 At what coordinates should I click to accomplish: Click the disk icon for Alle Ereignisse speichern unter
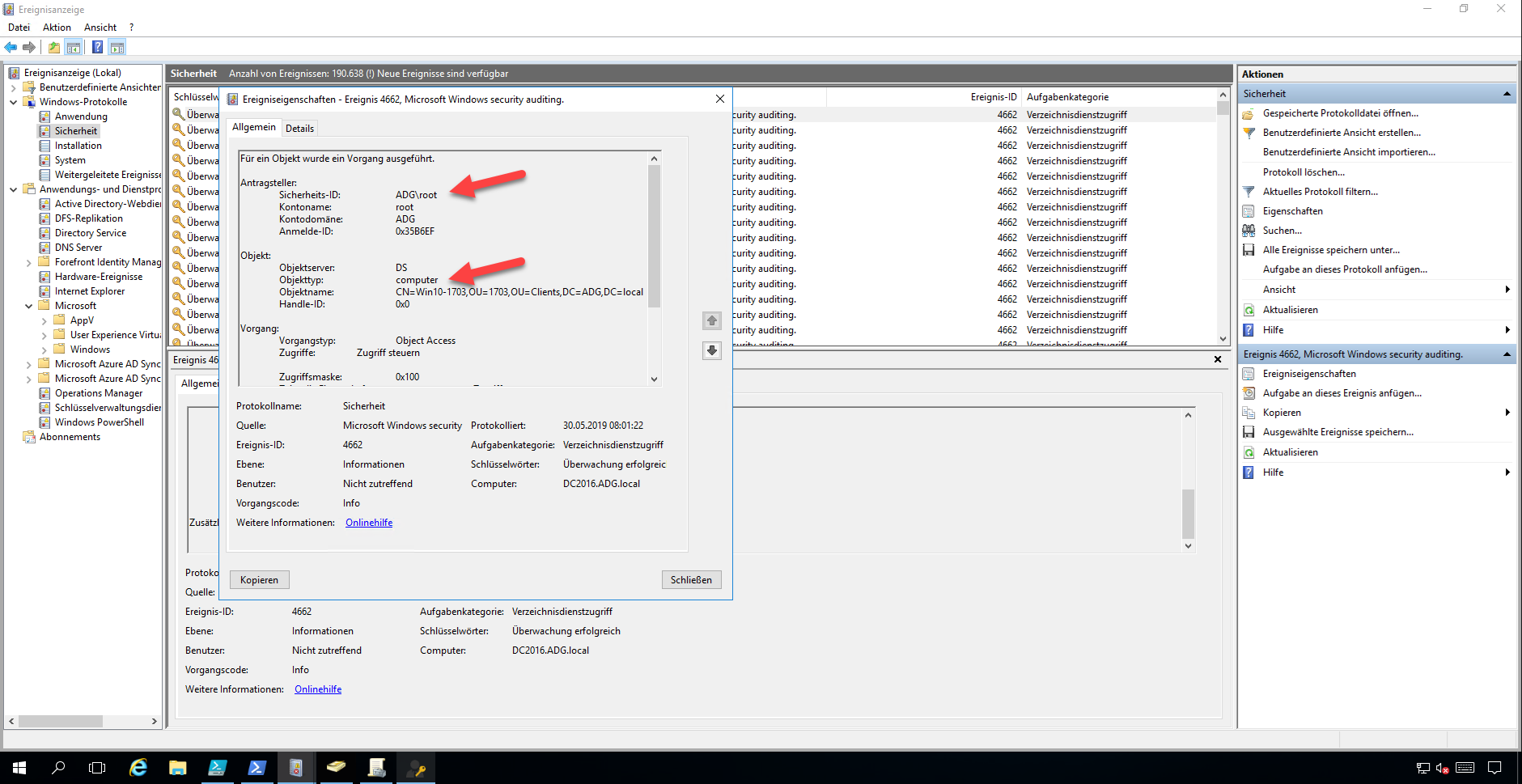1249,250
